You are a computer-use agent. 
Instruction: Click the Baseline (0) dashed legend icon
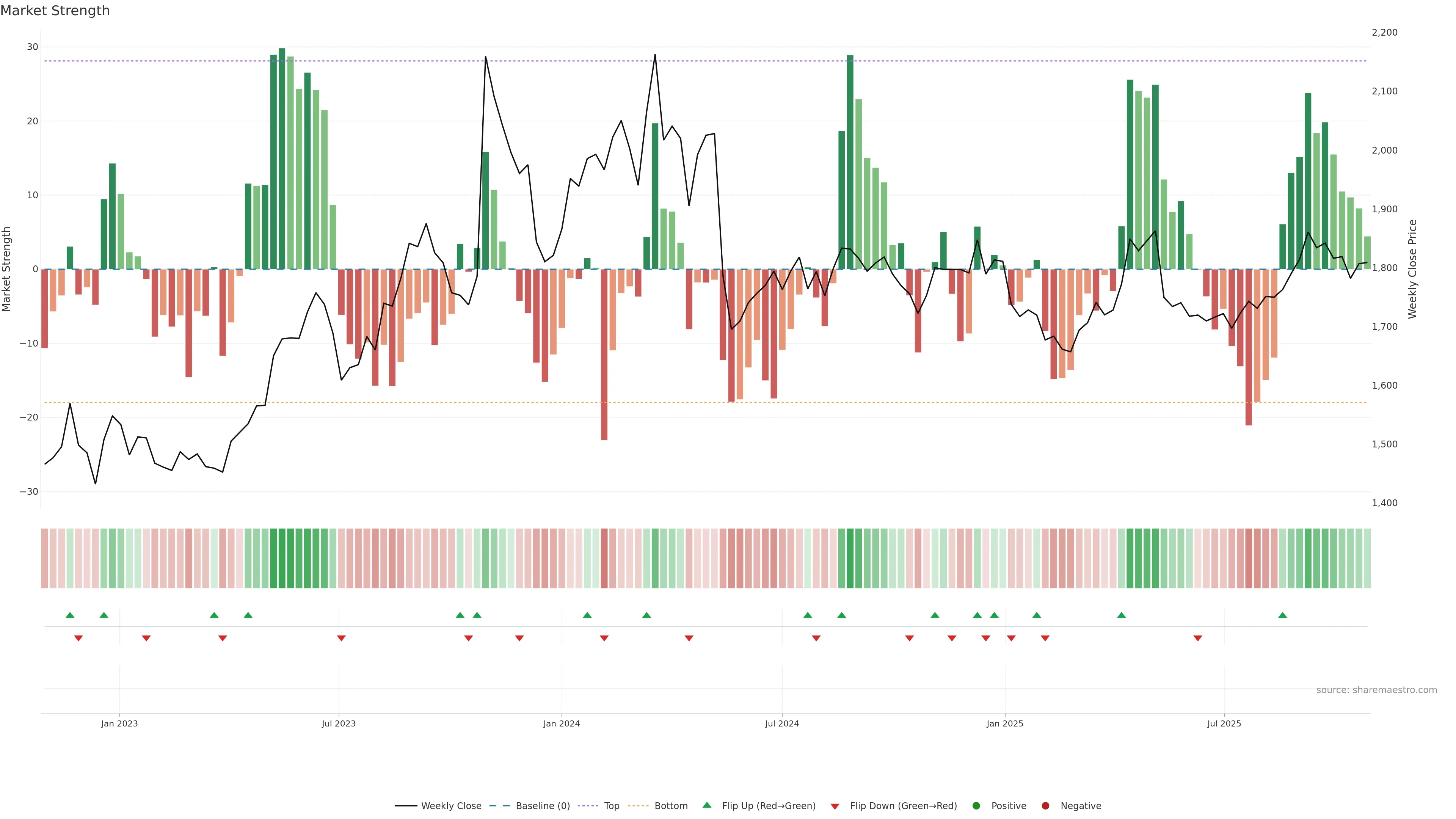[x=499, y=806]
